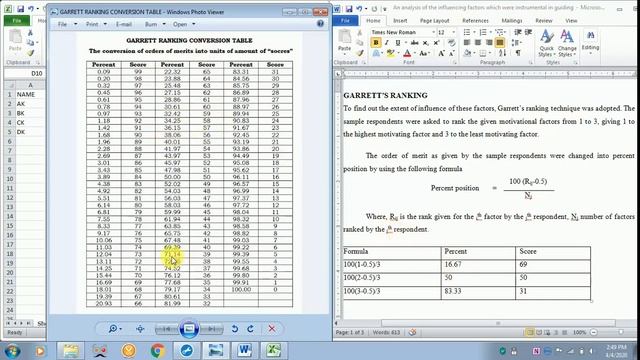Viewport: 640px width, 360px height.
Task: Click Format Painter in Word clipboard
Action: 360,53
